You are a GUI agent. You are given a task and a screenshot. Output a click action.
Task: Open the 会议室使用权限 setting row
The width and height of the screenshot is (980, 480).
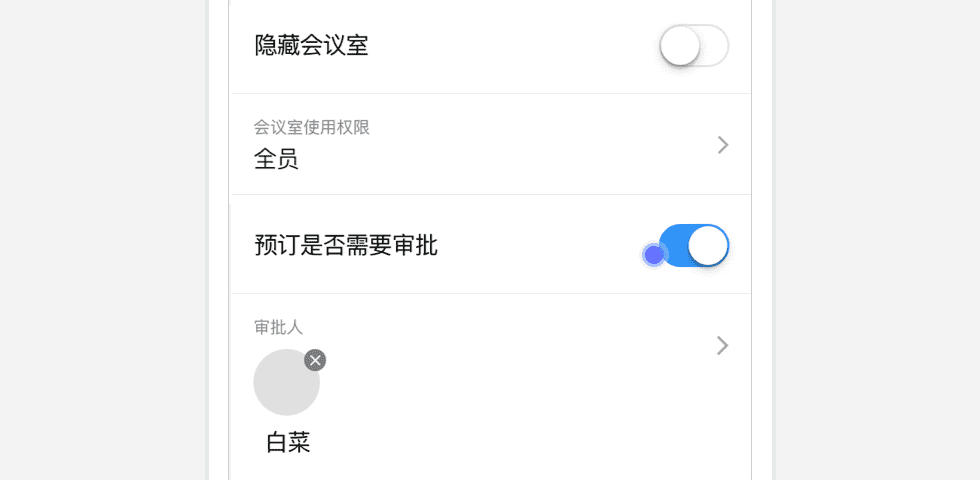click(490, 145)
